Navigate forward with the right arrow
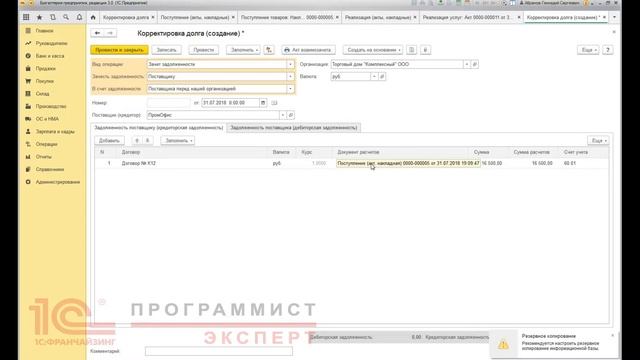Viewport: 640px width, 360px height. pos(110,33)
